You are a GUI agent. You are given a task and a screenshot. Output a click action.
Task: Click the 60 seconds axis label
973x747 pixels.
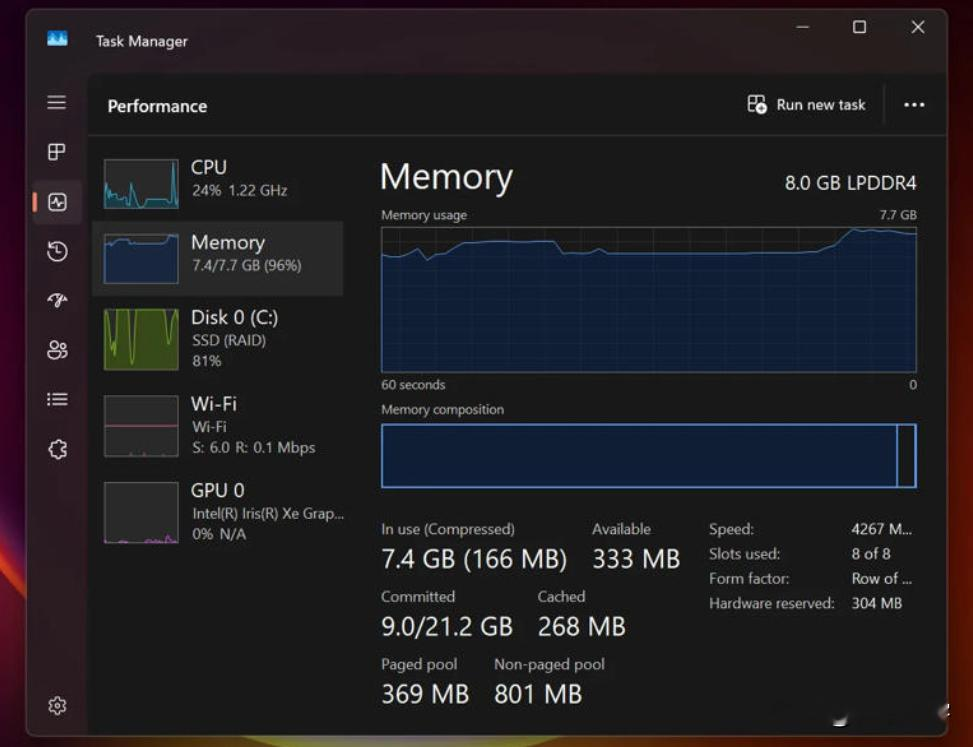[x=413, y=385]
